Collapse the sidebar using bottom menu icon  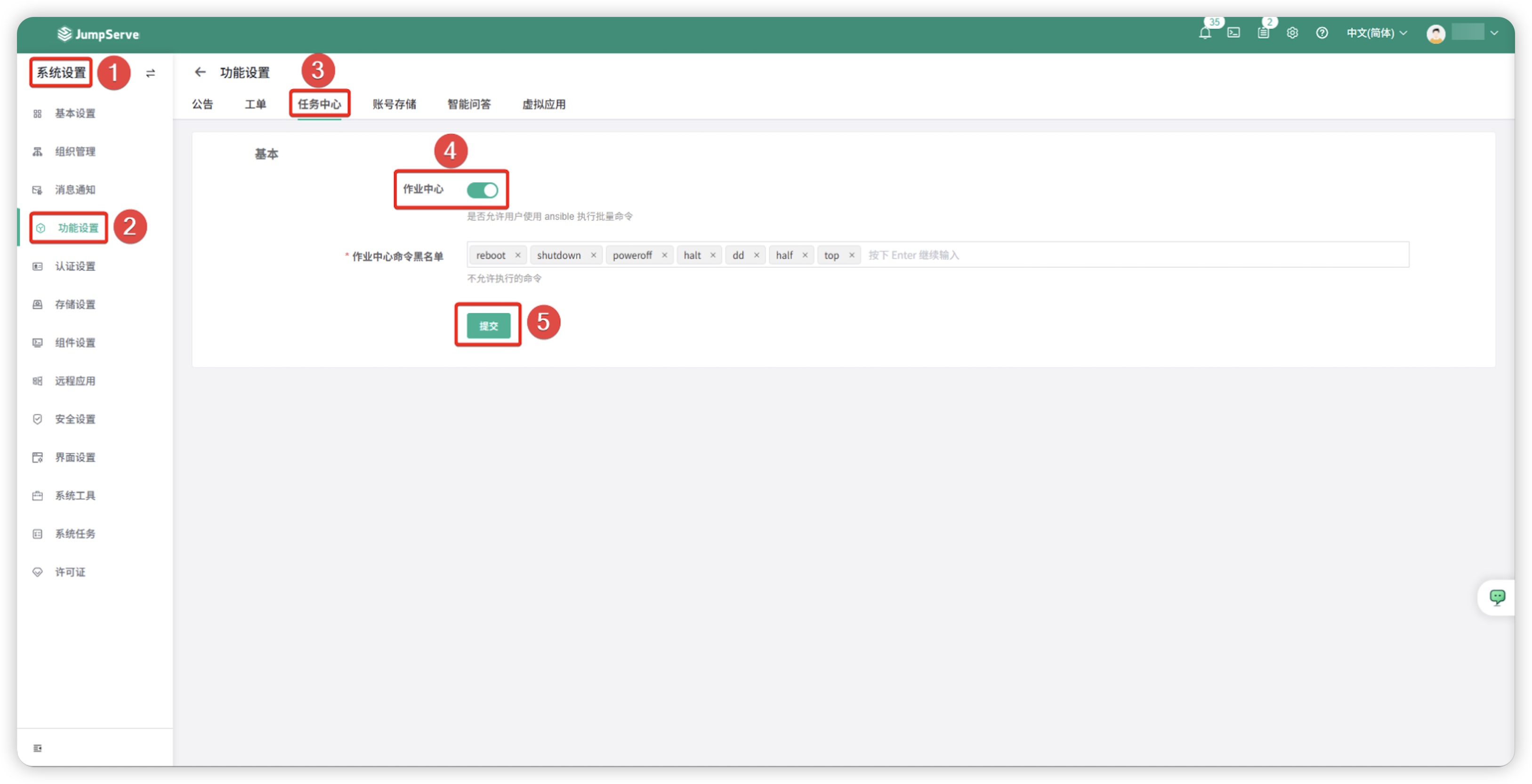click(x=38, y=748)
